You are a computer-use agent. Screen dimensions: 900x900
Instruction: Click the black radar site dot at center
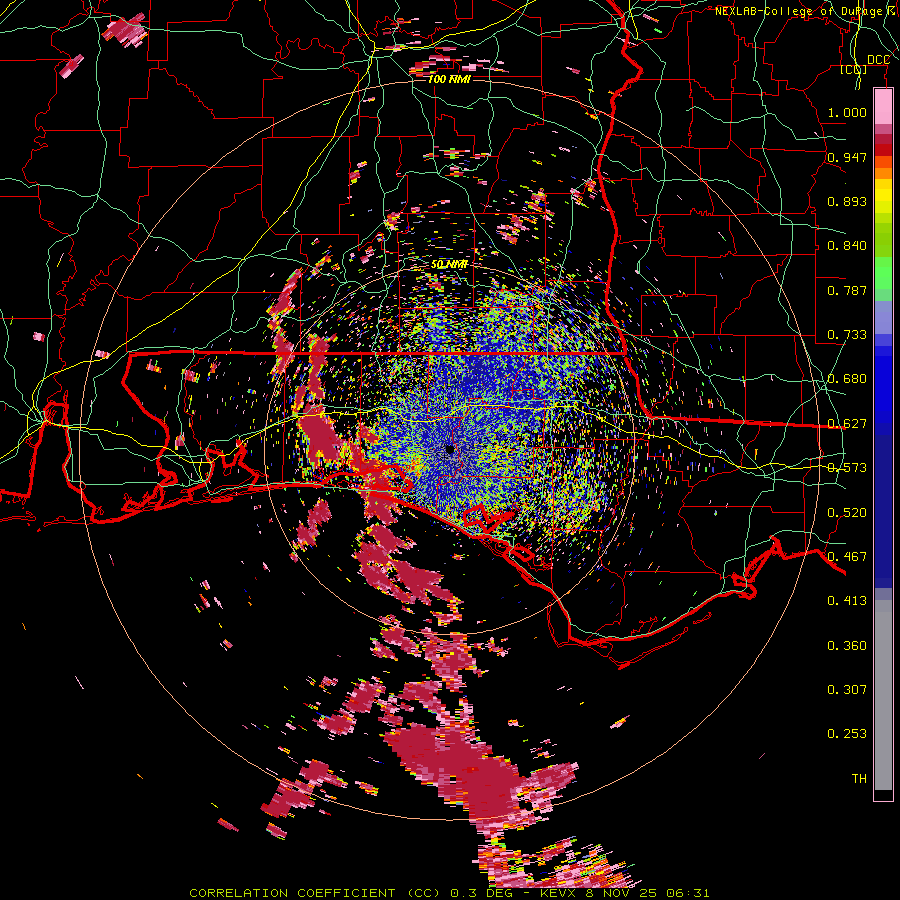click(x=450, y=449)
